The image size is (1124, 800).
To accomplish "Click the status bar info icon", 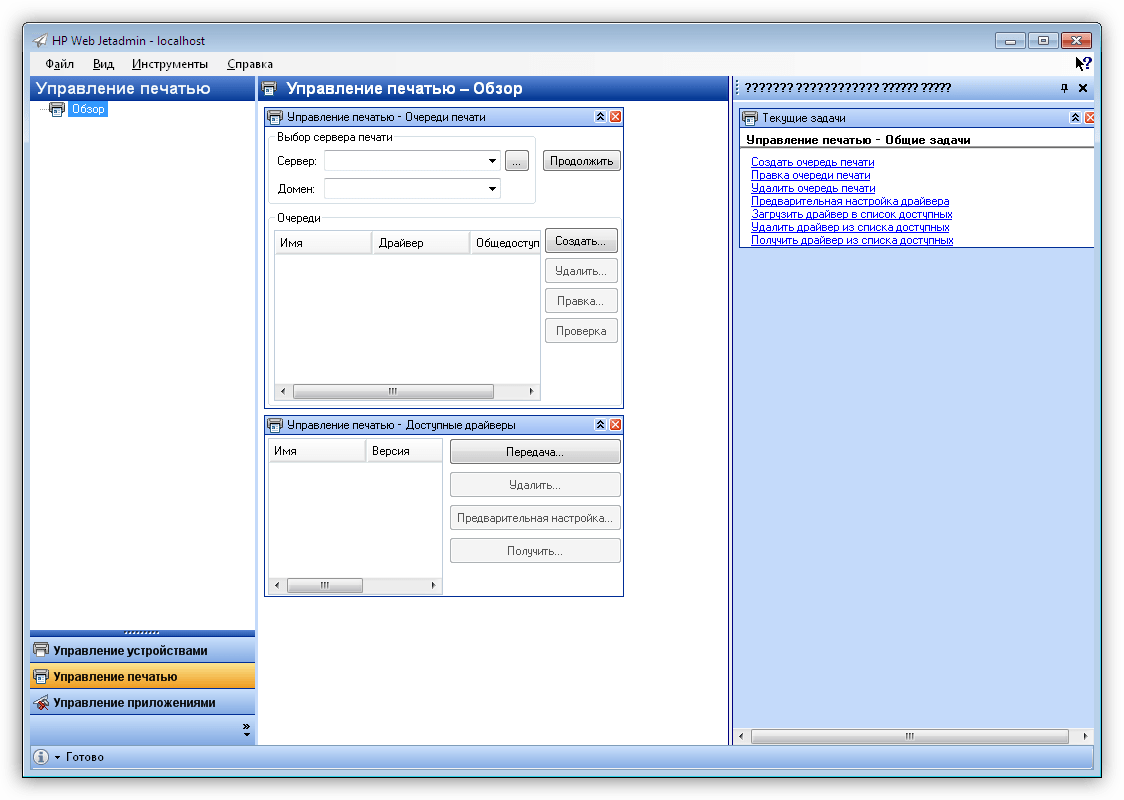I will pyautogui.click(x=42, y=757).
